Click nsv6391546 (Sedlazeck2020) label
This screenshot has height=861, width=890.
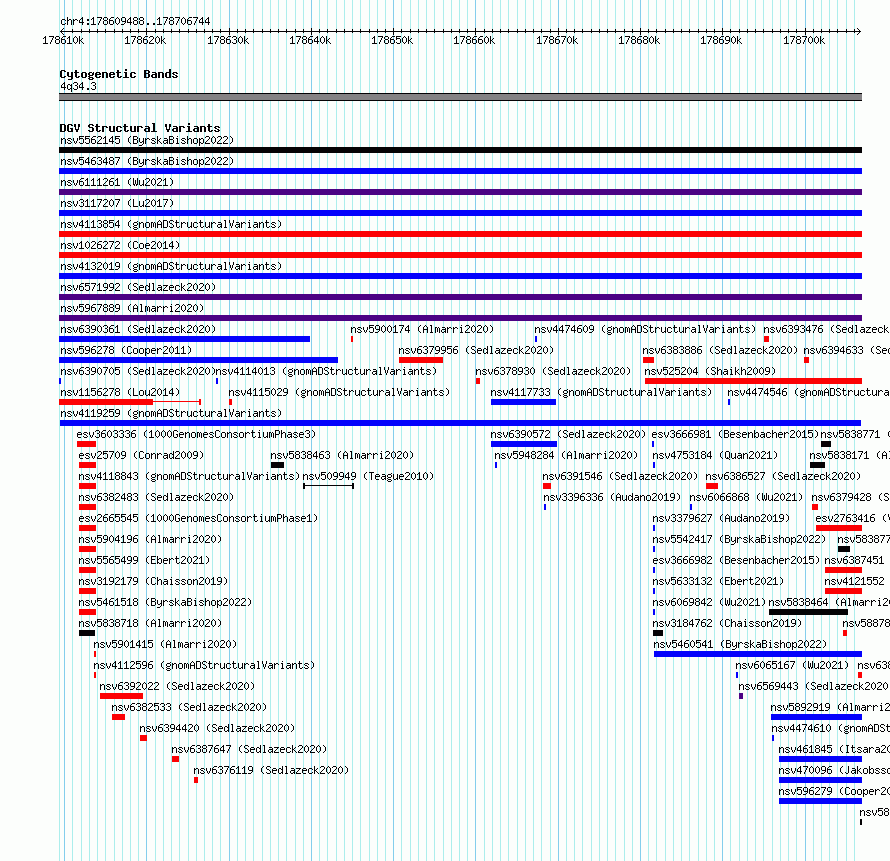pyautogui.click(x=620, y=476)
